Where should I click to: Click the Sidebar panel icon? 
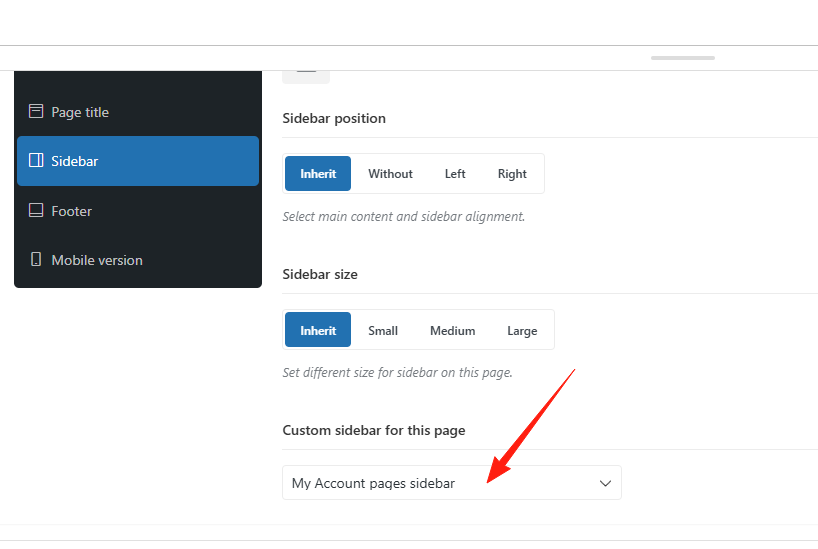[x=36, y=161]
